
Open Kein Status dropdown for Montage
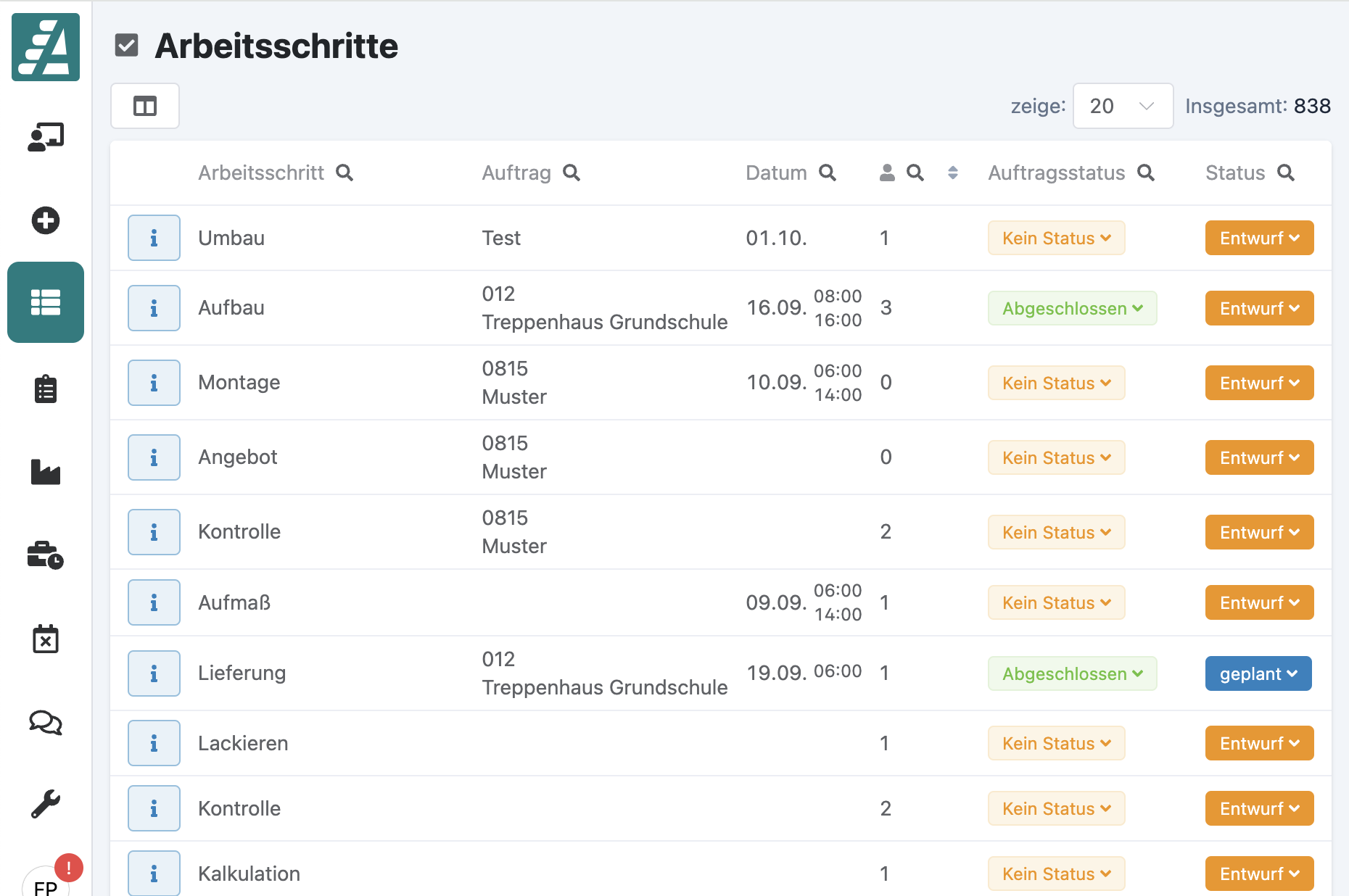coord(1056,383)
